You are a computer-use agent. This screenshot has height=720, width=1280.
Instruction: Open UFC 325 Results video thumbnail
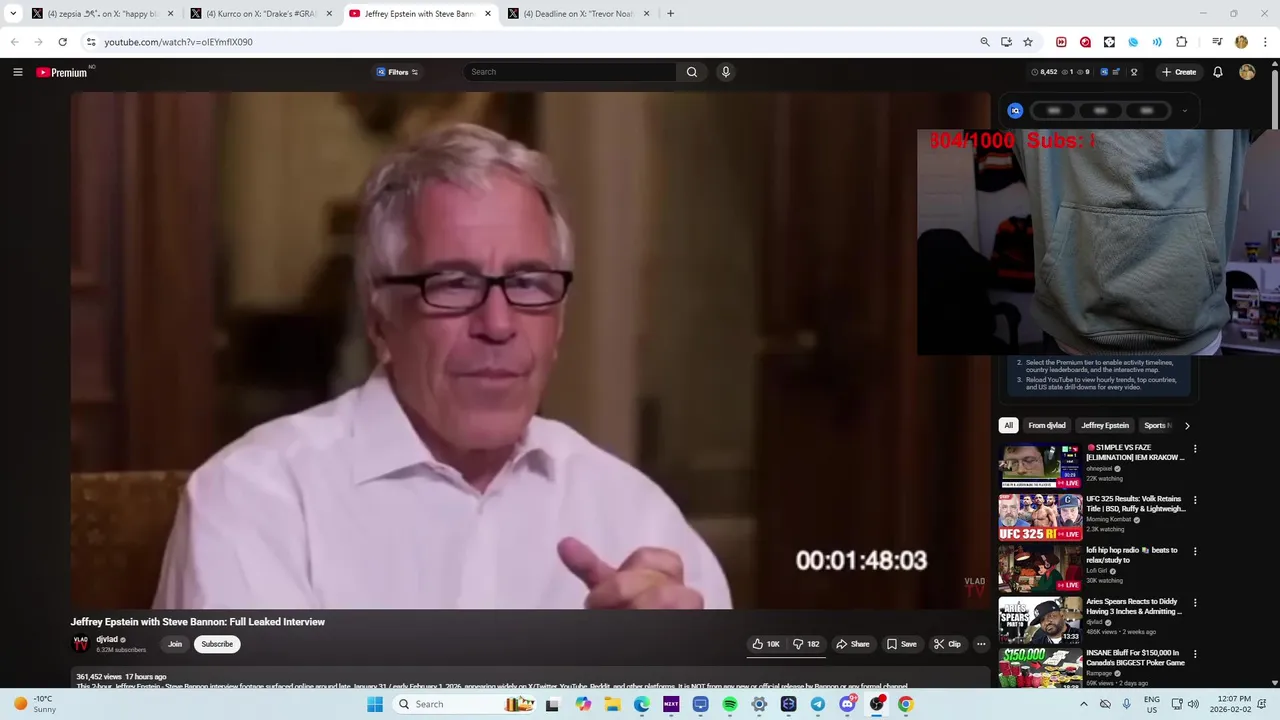pos(1040,517)
